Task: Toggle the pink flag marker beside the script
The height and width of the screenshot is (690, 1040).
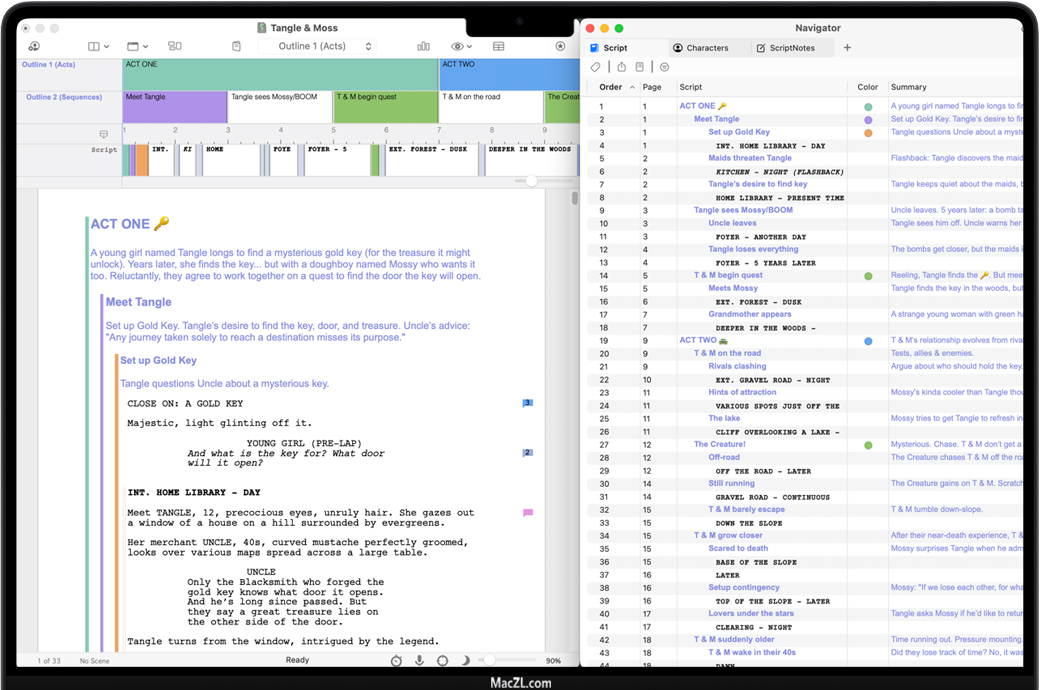Action: (x=528, y=513)
